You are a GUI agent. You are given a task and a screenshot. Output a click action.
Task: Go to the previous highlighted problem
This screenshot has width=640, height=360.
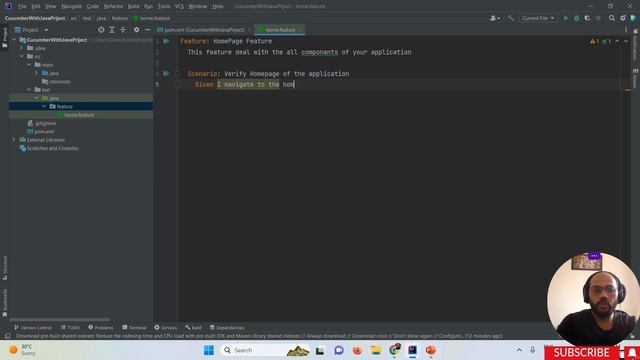[x=617, y=41]
